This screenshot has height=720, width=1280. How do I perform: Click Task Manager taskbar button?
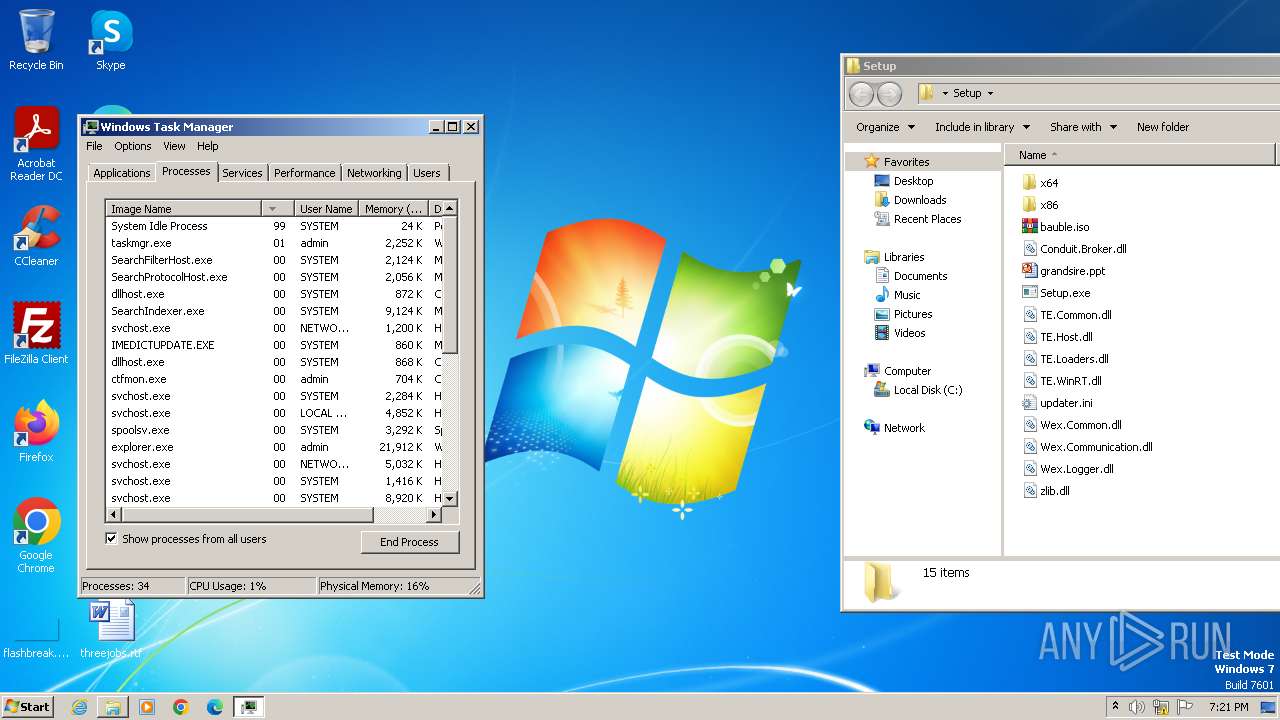[x=249, y=707]
